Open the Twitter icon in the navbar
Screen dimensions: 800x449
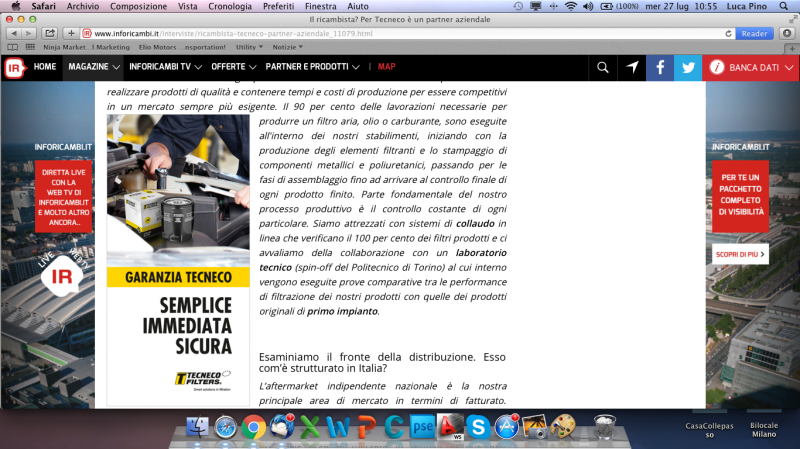(x=688, y=67)
